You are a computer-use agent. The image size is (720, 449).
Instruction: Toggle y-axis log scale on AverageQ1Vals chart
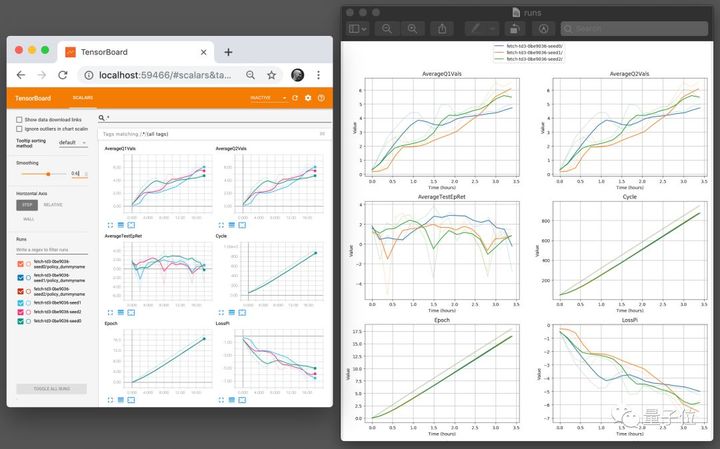[121, 225]
